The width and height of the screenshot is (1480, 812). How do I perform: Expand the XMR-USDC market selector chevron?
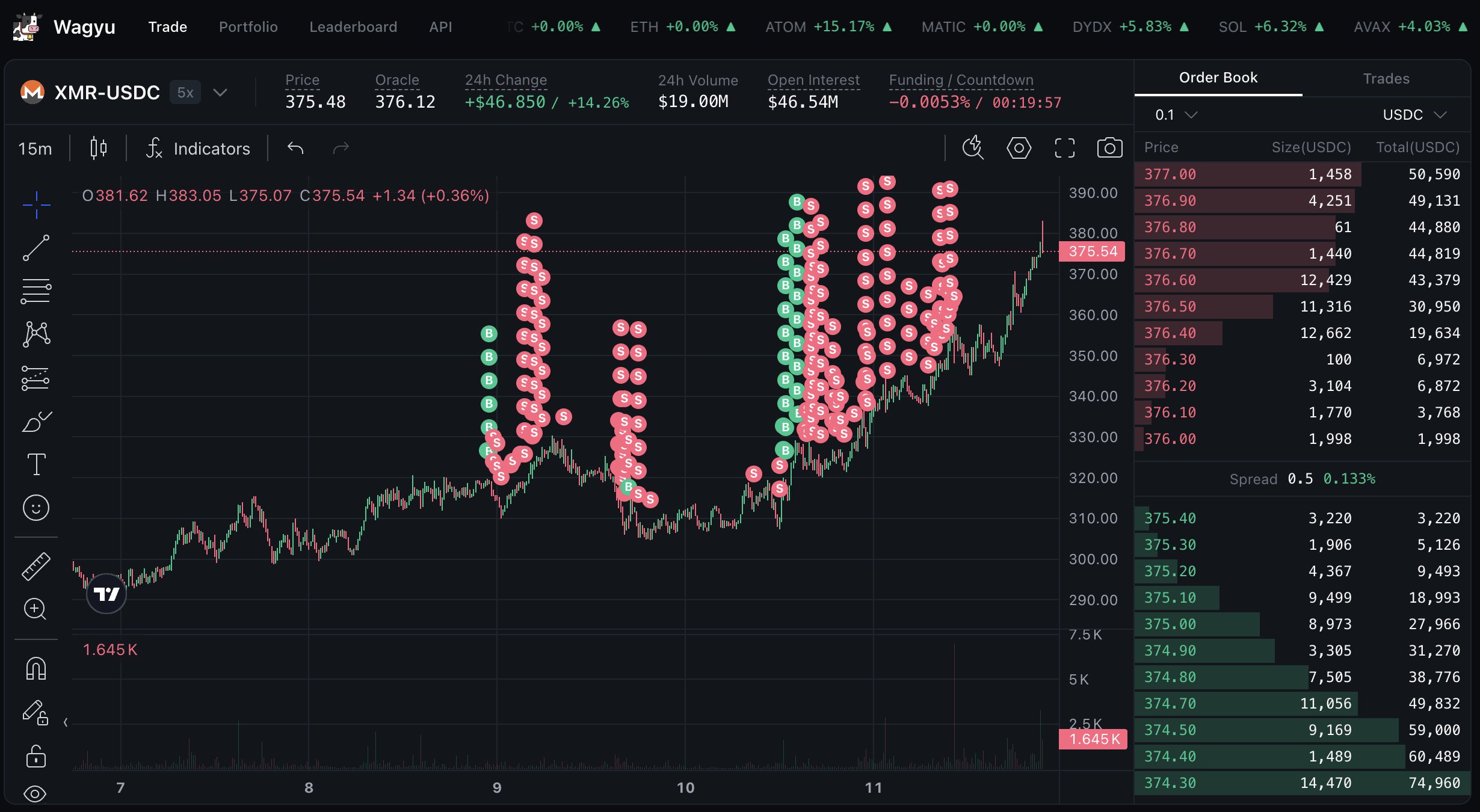tap(220, 93)
